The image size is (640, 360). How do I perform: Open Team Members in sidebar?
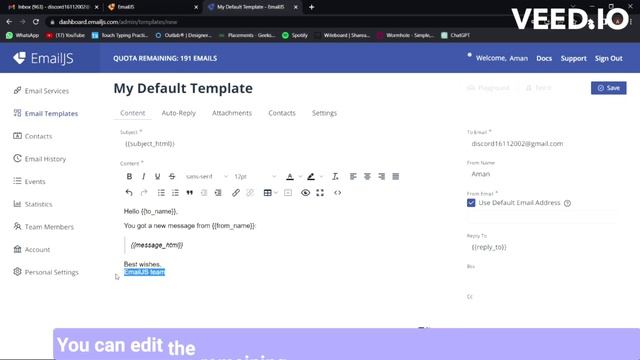[44, 227]
